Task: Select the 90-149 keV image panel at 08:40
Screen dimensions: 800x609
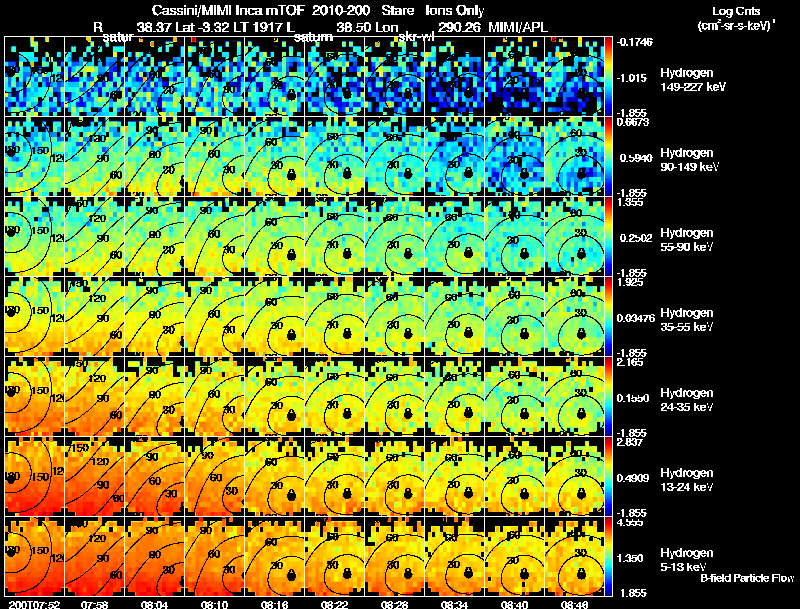Action: pos(514,157)
